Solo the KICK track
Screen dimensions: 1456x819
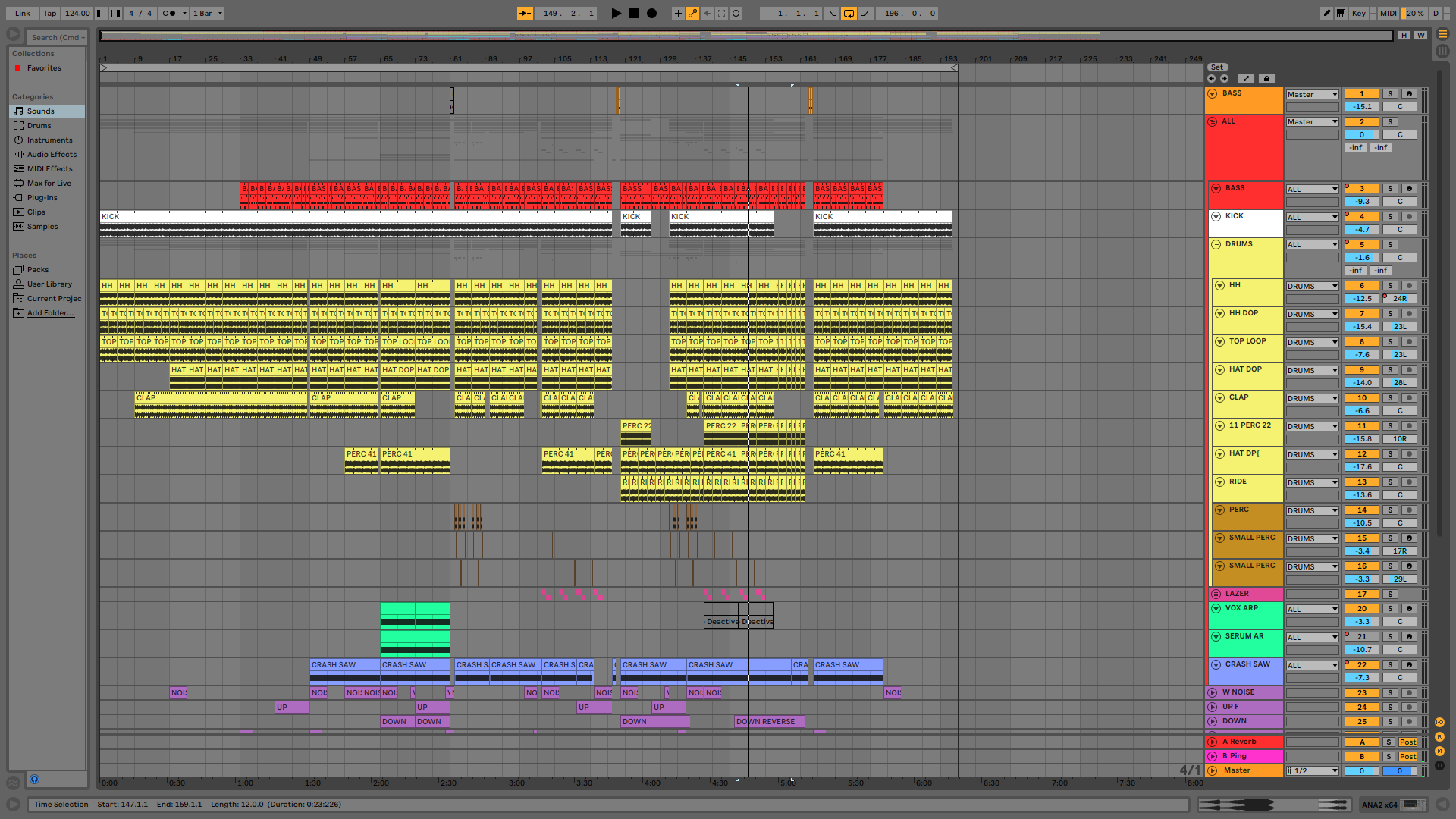pyautogui.click(x=1390, y=217)
